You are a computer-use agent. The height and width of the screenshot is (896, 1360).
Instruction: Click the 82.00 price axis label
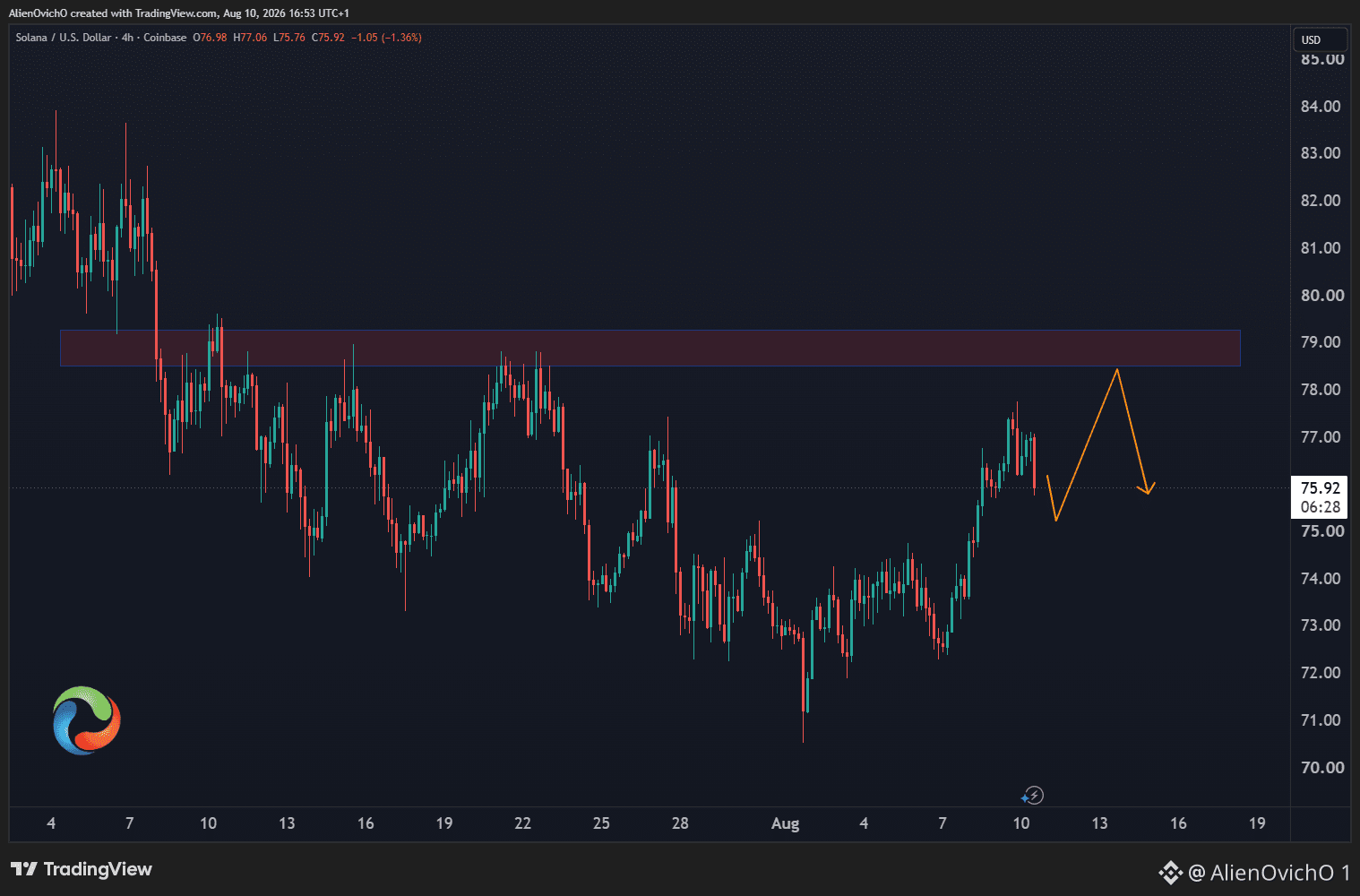click(1321, 201)
